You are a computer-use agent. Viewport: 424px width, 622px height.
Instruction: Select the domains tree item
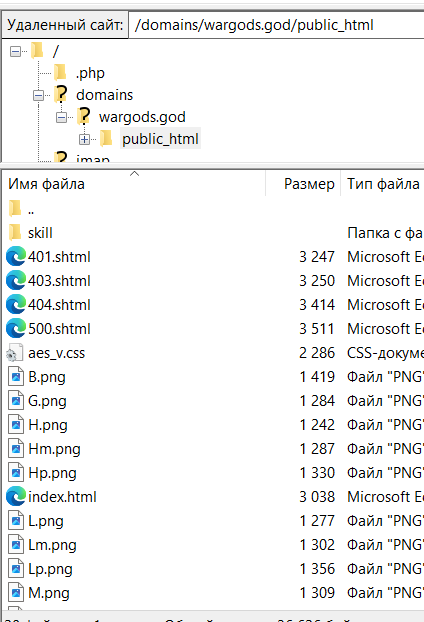tap(105, 95)
